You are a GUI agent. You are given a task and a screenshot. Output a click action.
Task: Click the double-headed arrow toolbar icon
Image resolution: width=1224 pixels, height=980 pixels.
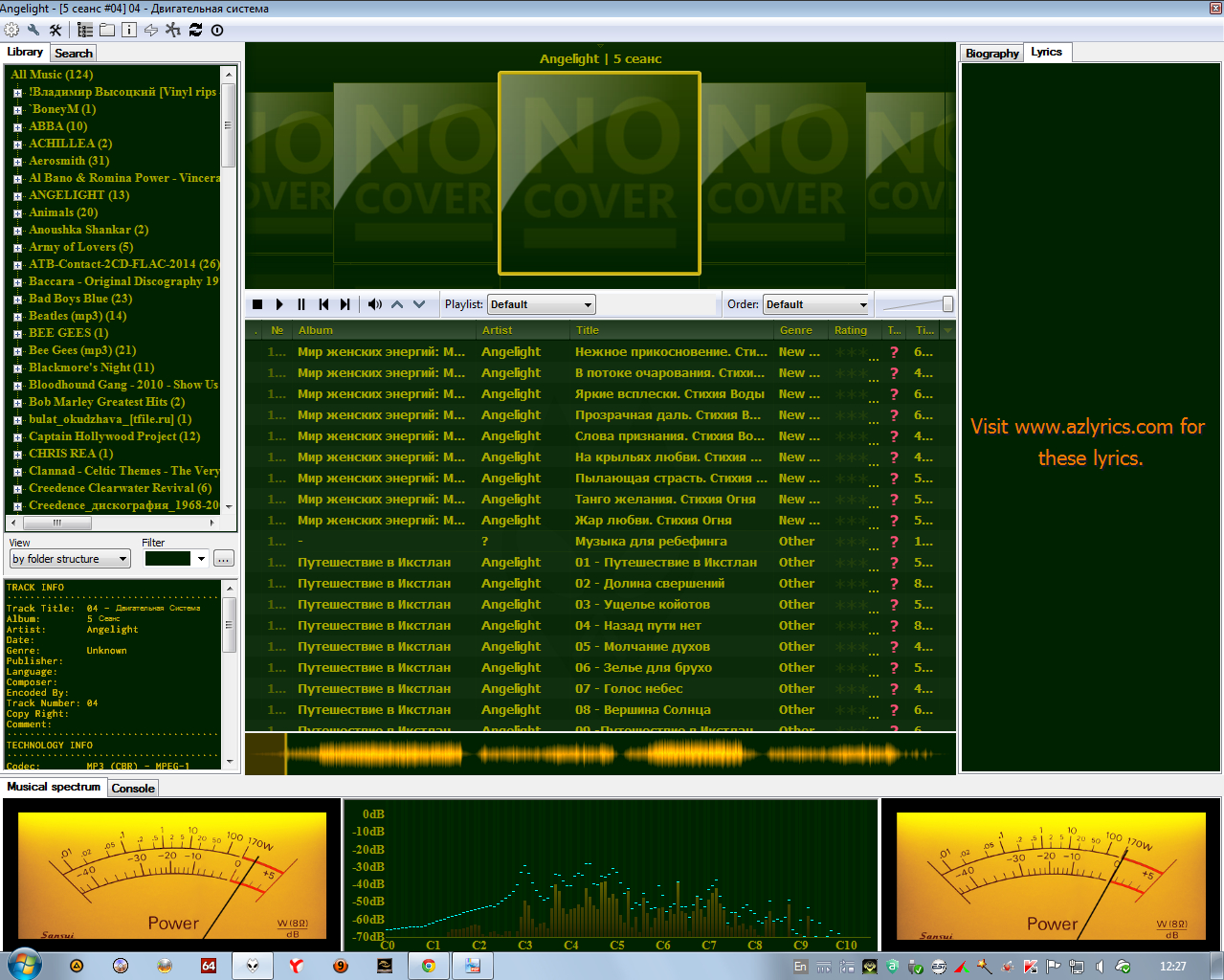pos(151,30)
